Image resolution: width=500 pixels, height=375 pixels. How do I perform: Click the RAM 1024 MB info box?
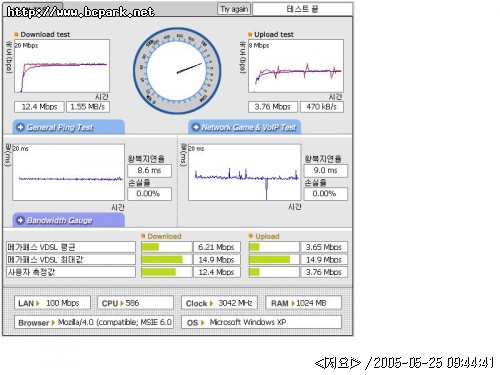click(x=303, y=303)
